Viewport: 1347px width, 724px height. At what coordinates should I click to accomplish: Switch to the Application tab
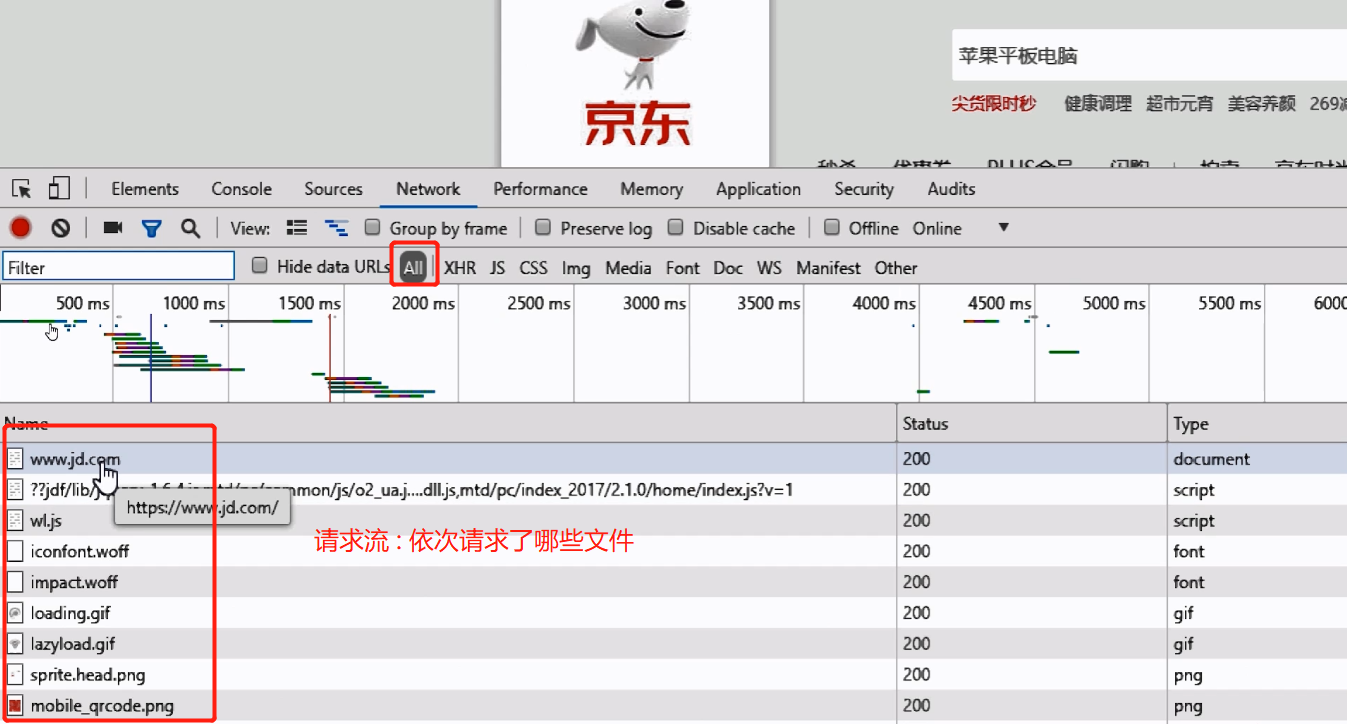coord(758,189)
